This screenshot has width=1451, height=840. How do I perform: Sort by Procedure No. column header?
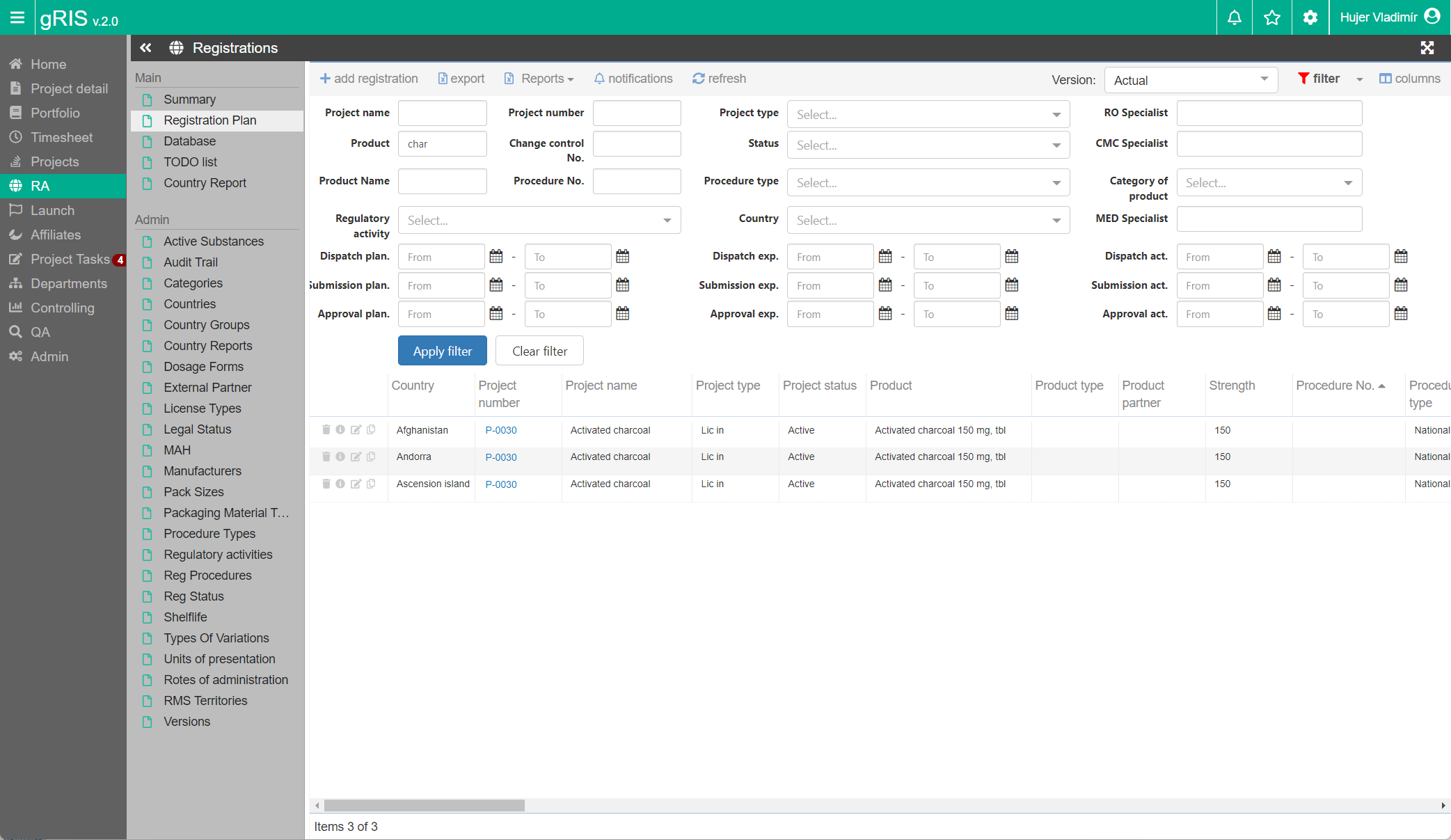[x=1340, y=386]
